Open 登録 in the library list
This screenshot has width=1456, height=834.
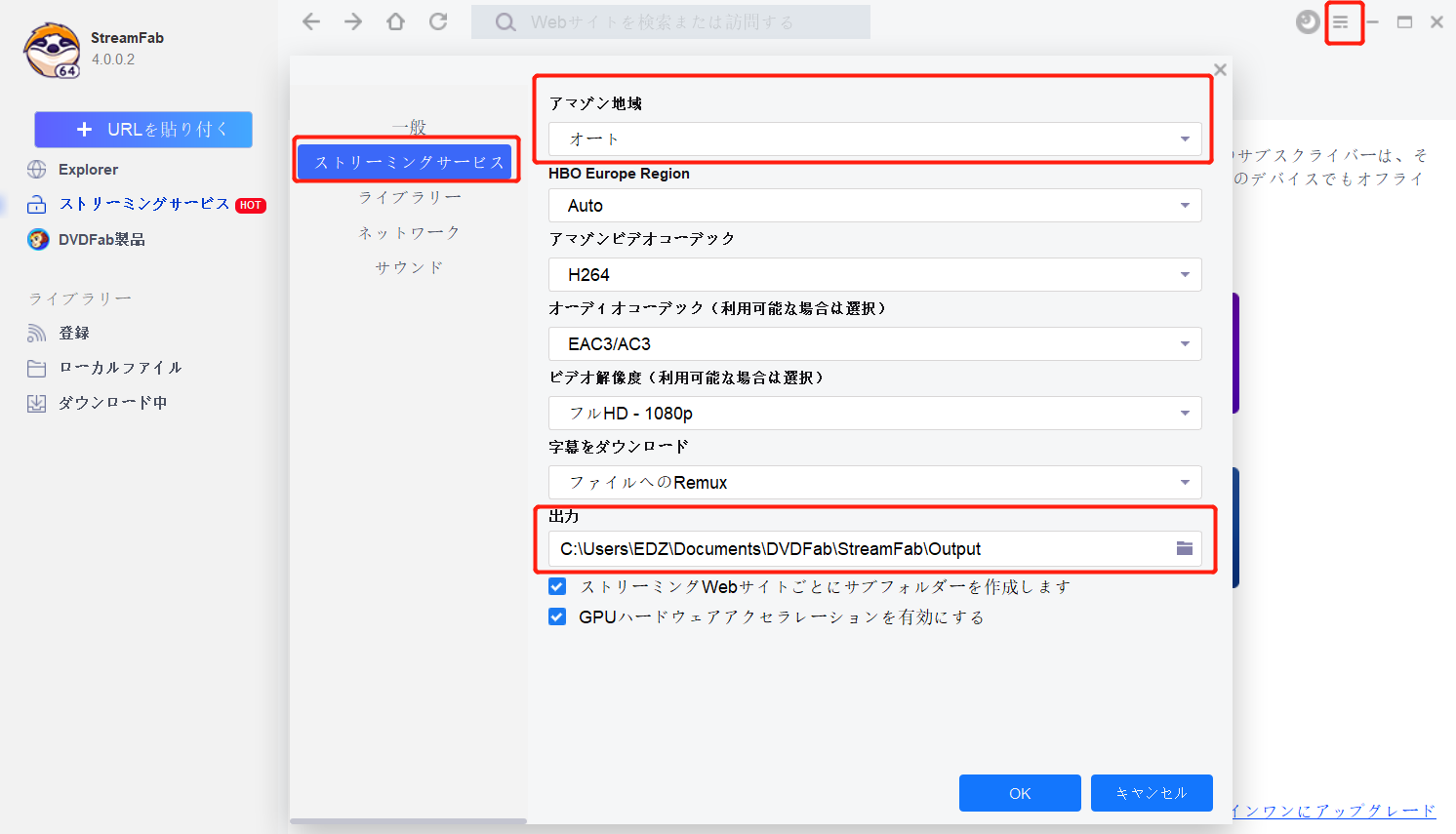point(74,333)
